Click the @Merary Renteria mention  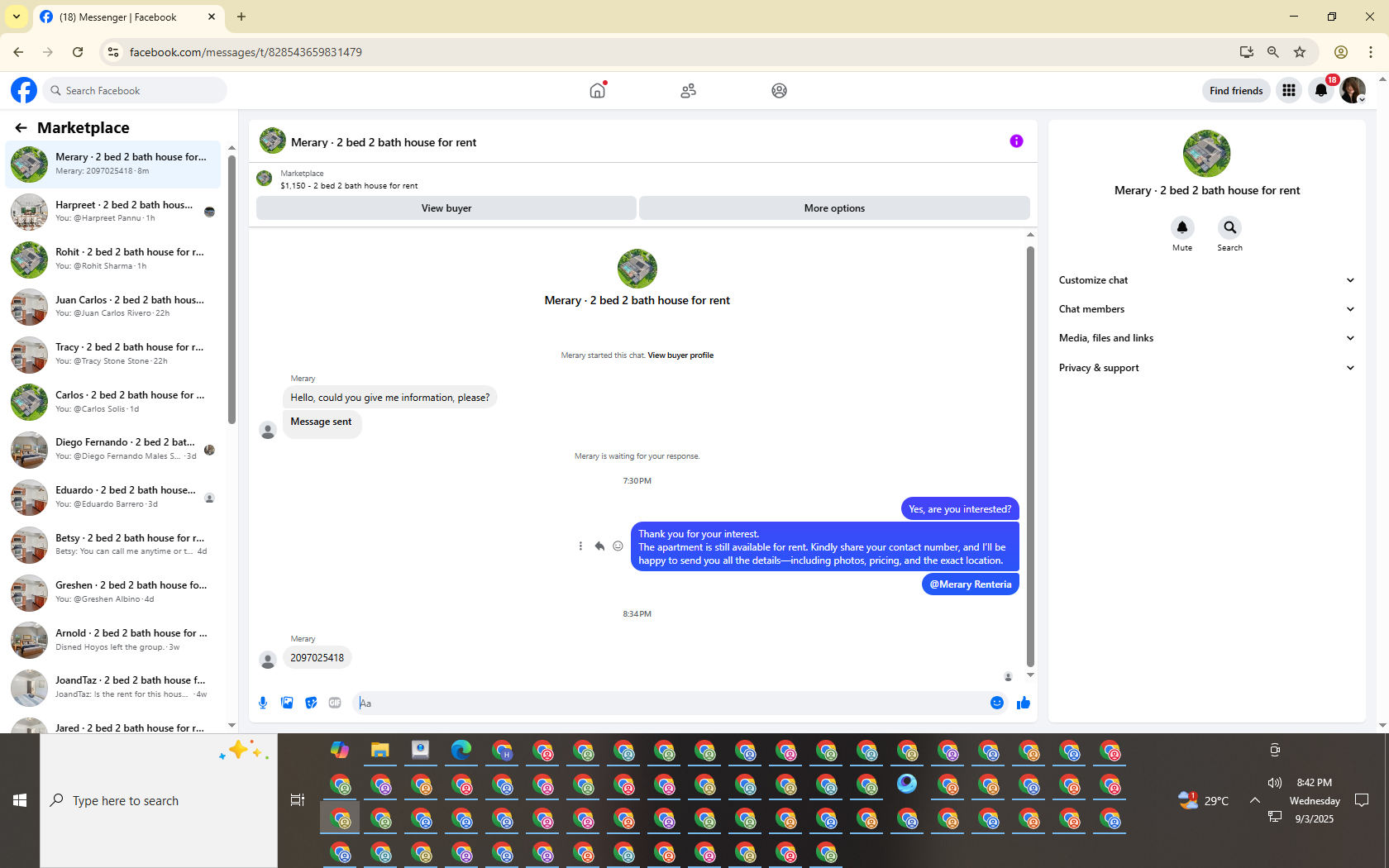971,584
